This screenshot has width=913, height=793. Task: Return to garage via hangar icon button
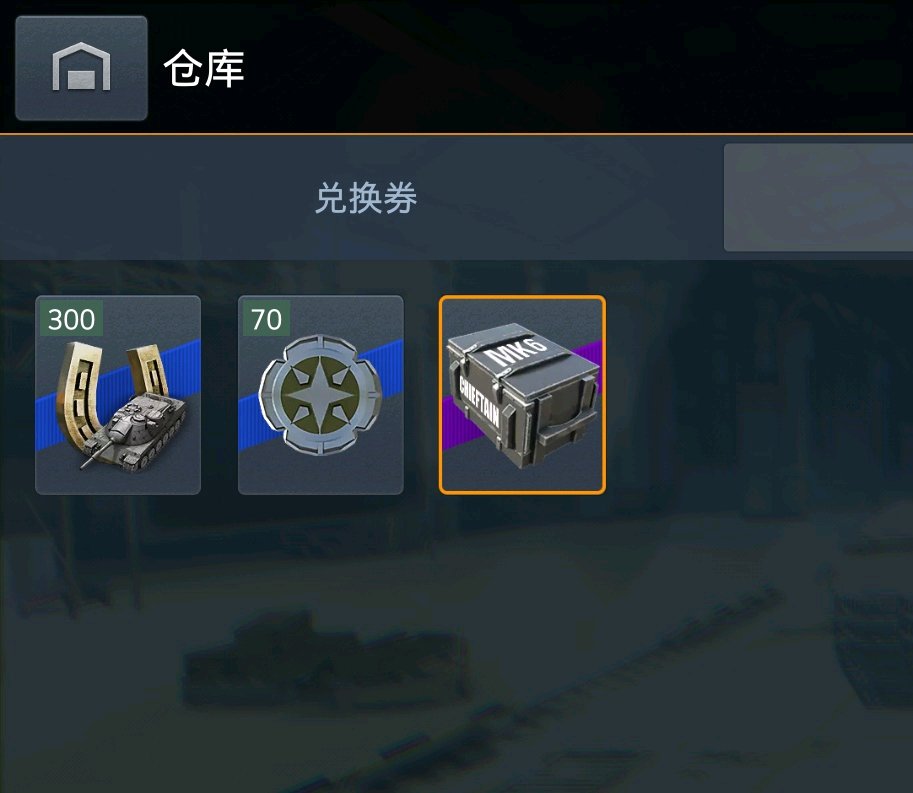point(82,68)
